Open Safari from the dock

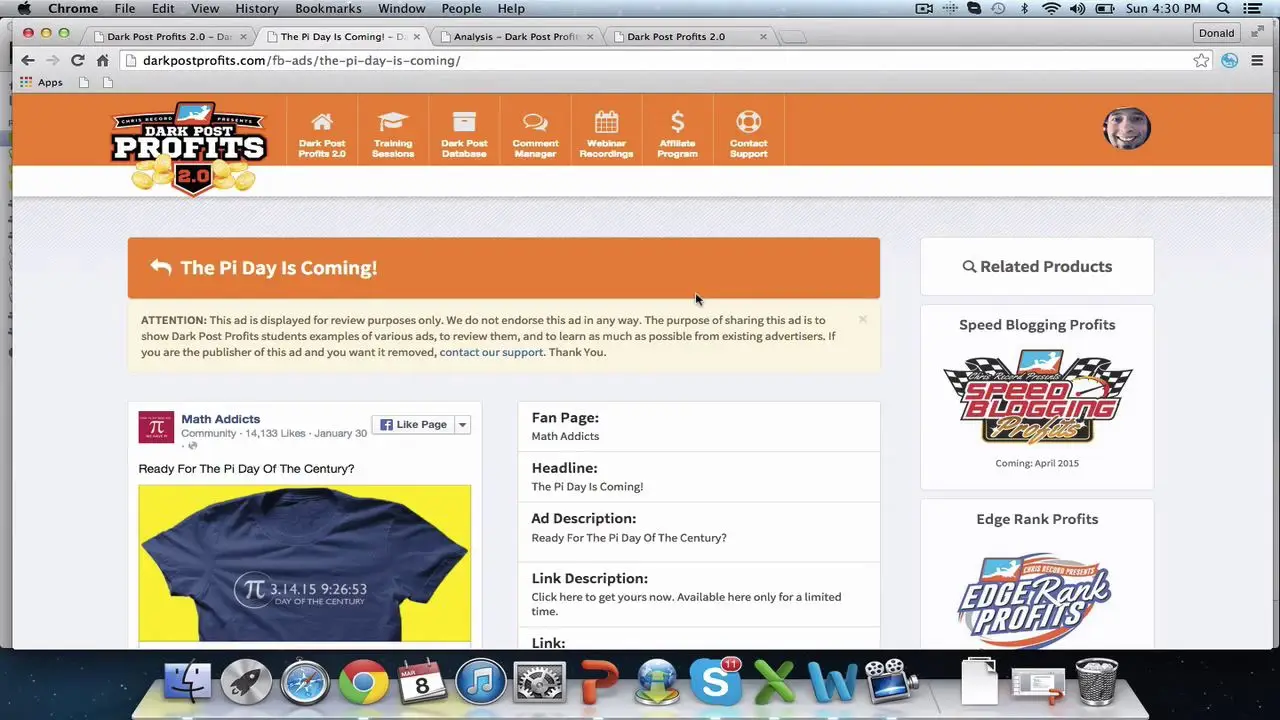[x=304, y=683]
